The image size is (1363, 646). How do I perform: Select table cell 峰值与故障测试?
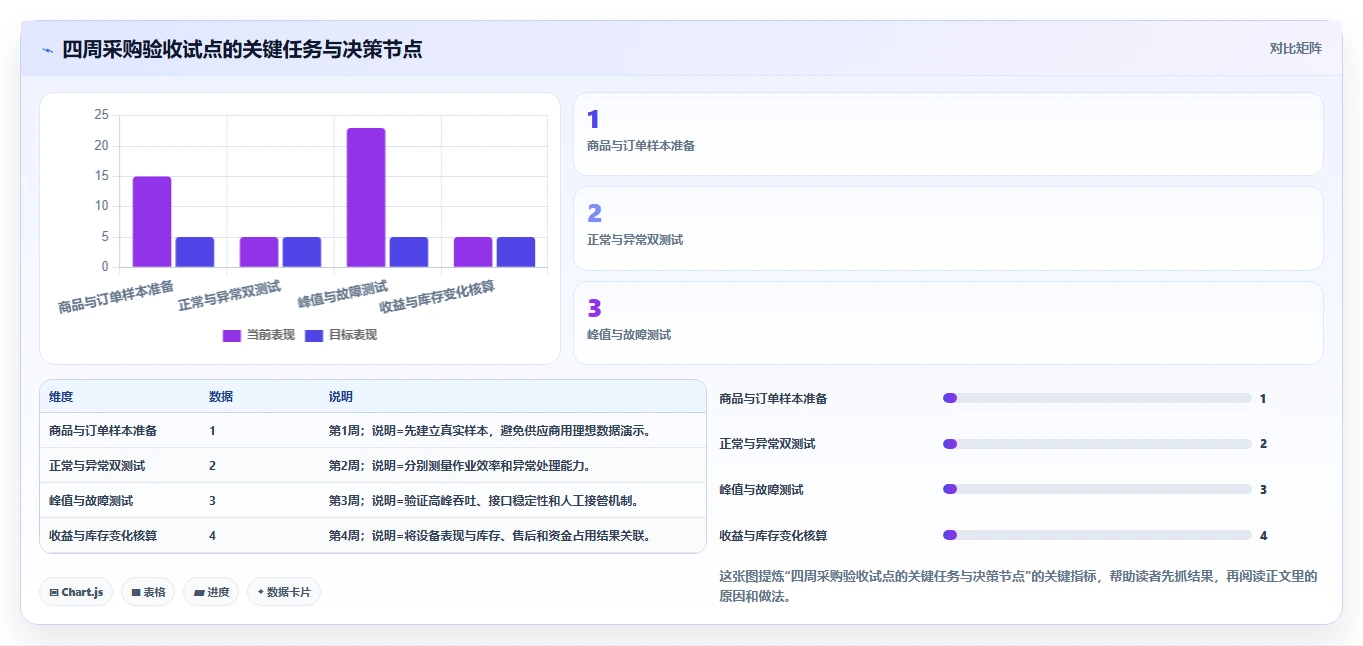91,501
